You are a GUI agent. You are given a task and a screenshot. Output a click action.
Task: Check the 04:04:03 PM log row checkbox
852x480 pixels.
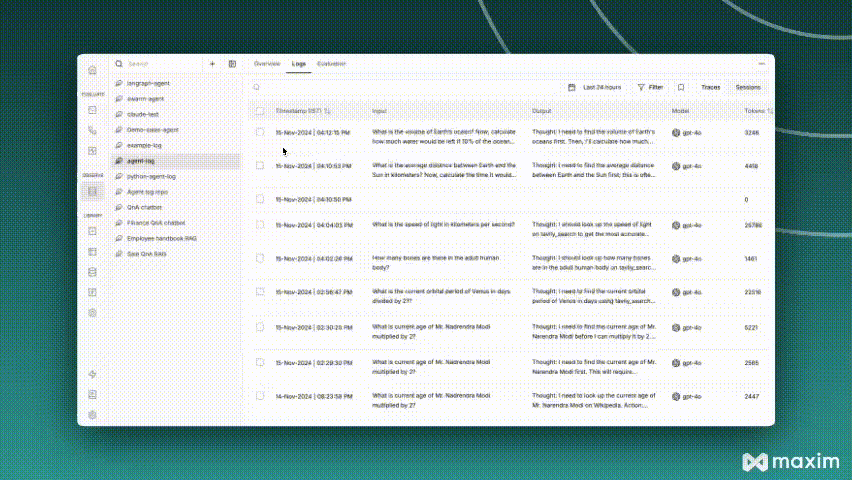[260, 225]
